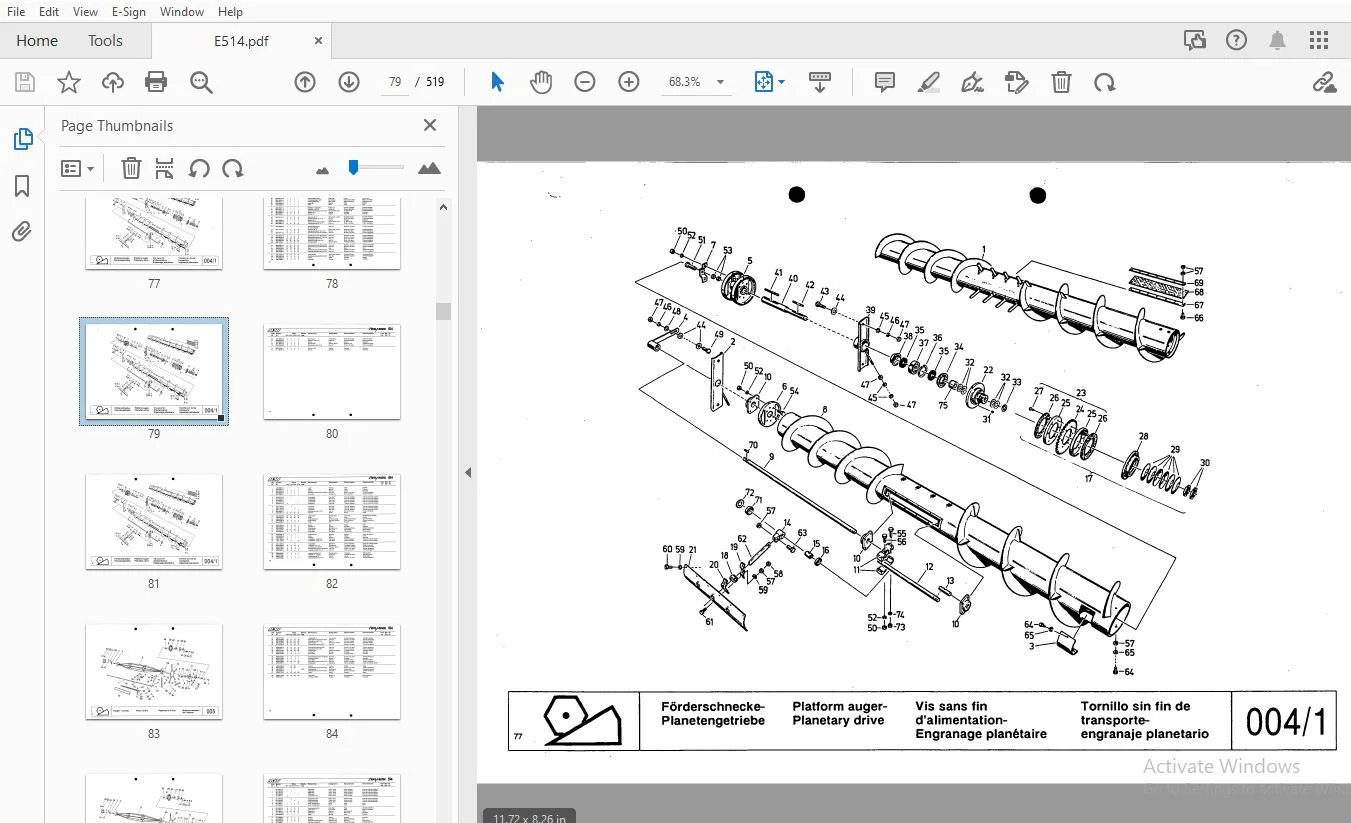Open the Help menu in the menu bar

[230, 12]
